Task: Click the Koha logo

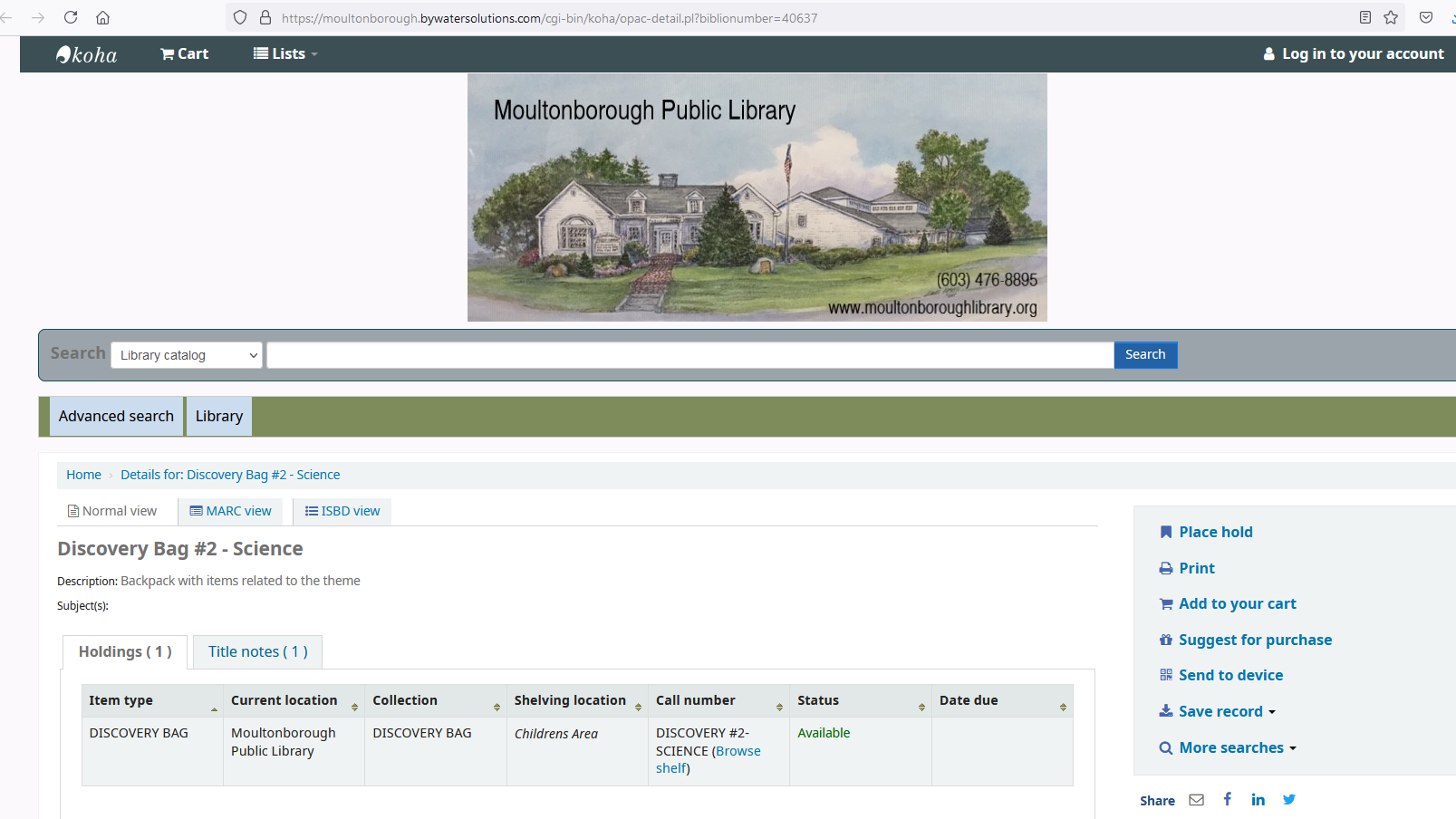Action: point(86,54)
